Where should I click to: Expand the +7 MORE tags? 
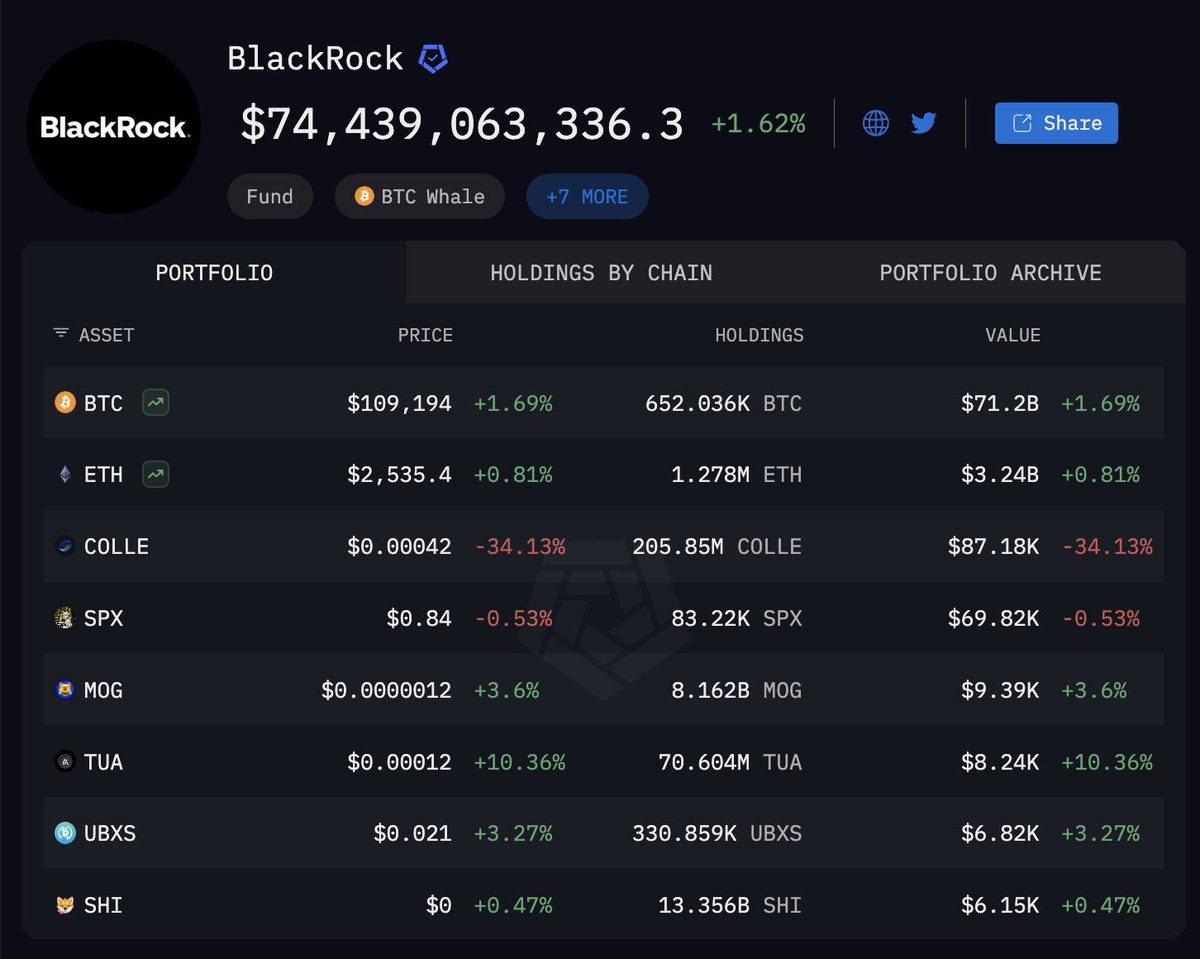click(587, 196)
